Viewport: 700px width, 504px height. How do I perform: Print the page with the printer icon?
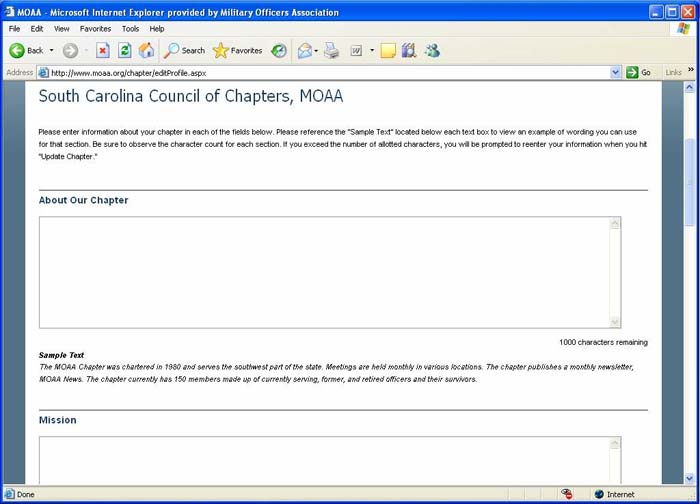(332, 50)
